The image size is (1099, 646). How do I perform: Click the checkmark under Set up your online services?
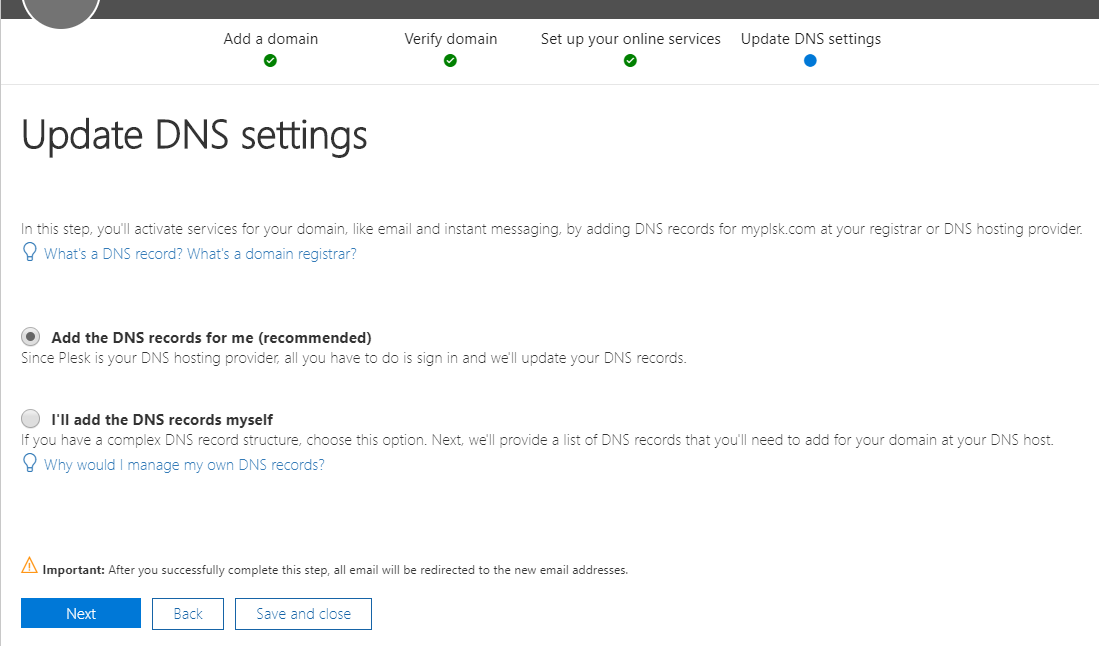pos(630,61)
